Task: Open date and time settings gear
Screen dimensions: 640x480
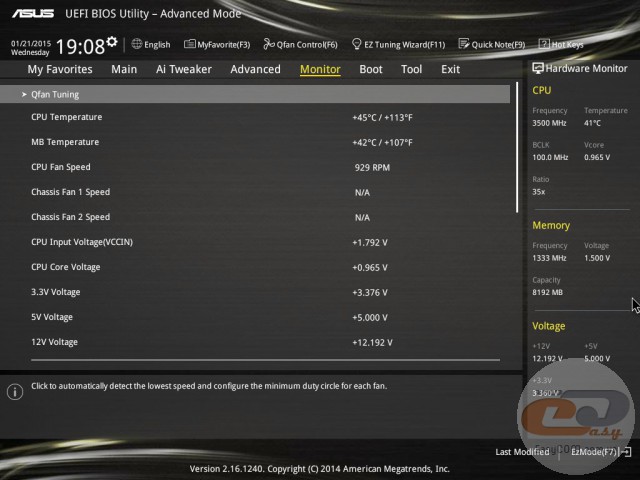Action: (112, 42)
